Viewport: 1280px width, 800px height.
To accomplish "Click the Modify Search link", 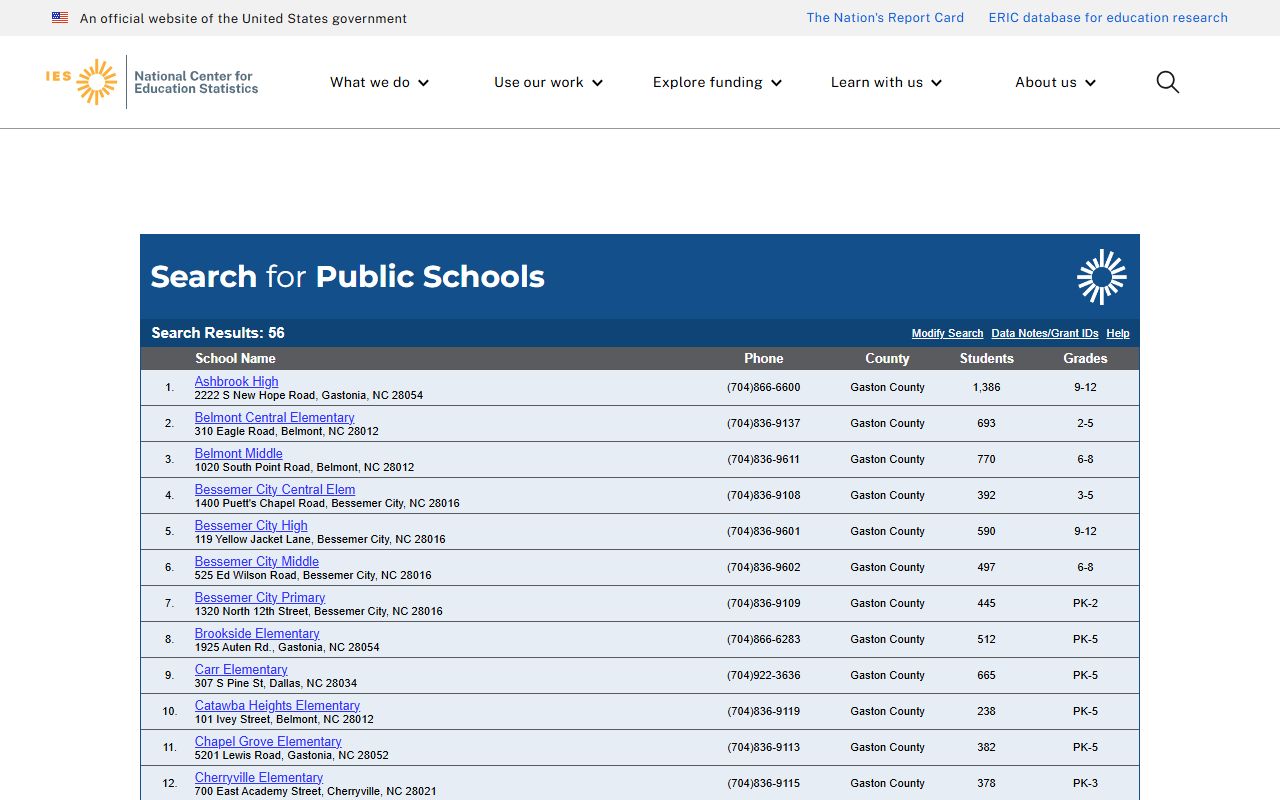I will [948, 333].
